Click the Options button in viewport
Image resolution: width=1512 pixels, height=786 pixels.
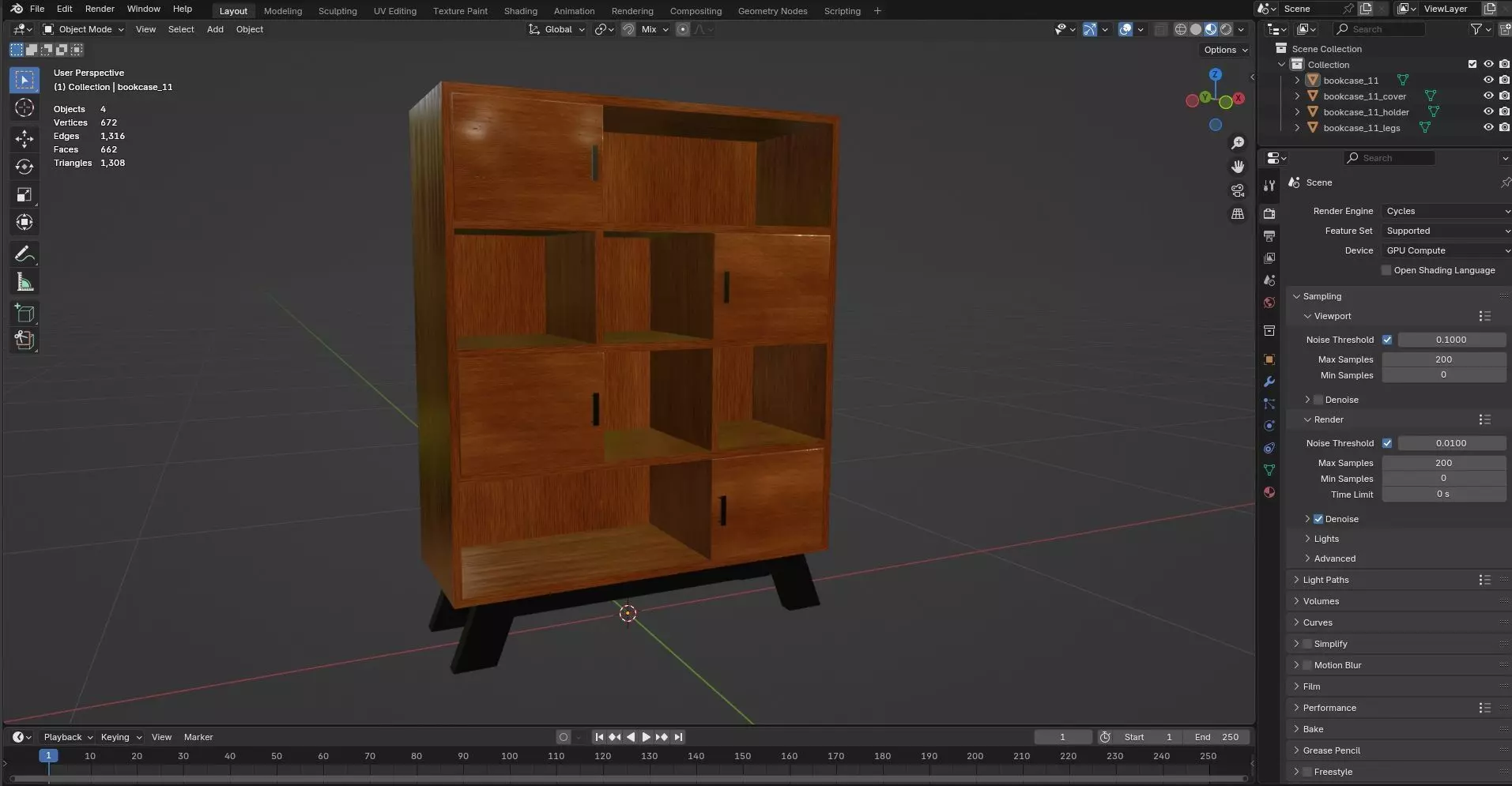pyautogui.click(x=1226, y=50)
